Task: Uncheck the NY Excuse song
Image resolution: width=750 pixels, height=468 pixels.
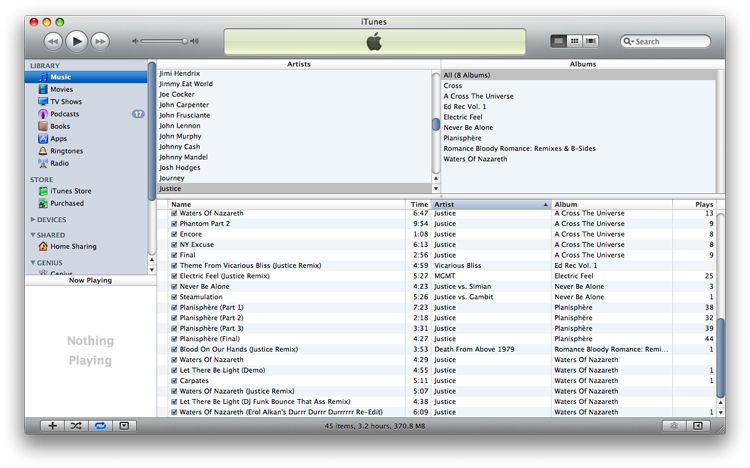Action: point(174,245)
